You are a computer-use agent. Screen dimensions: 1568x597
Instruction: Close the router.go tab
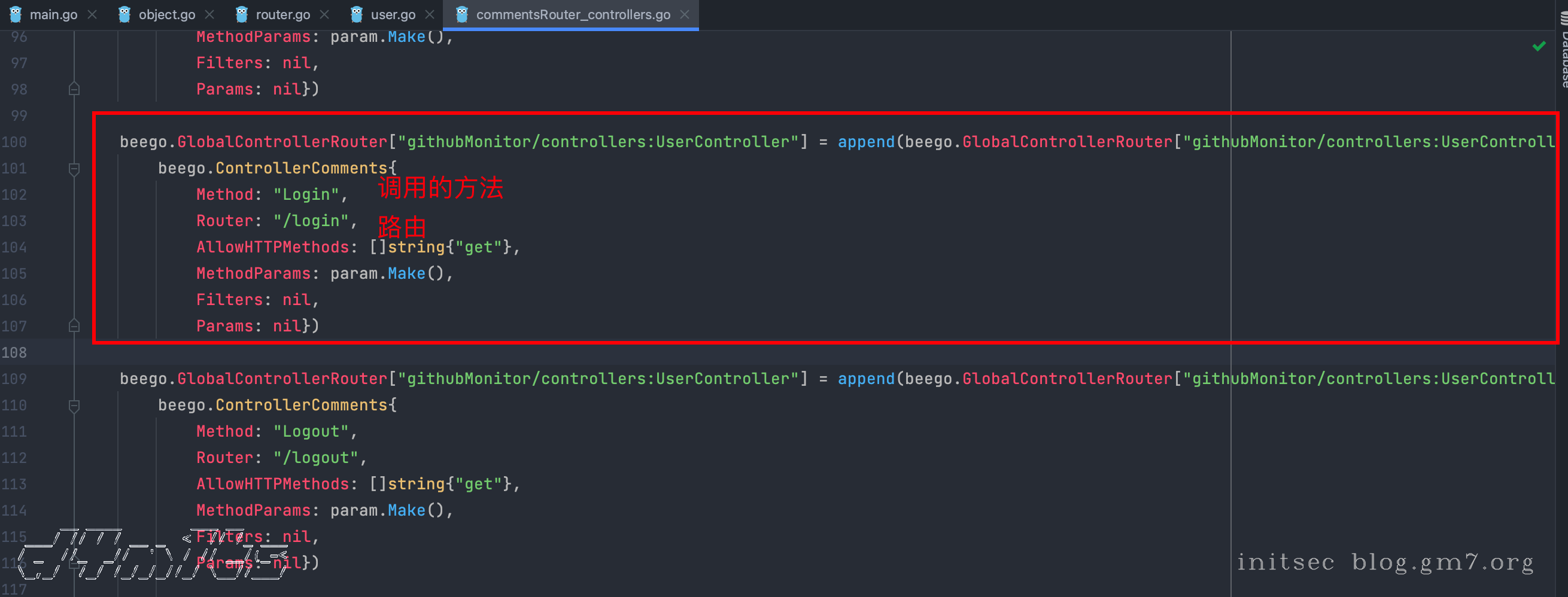point(324,14)
